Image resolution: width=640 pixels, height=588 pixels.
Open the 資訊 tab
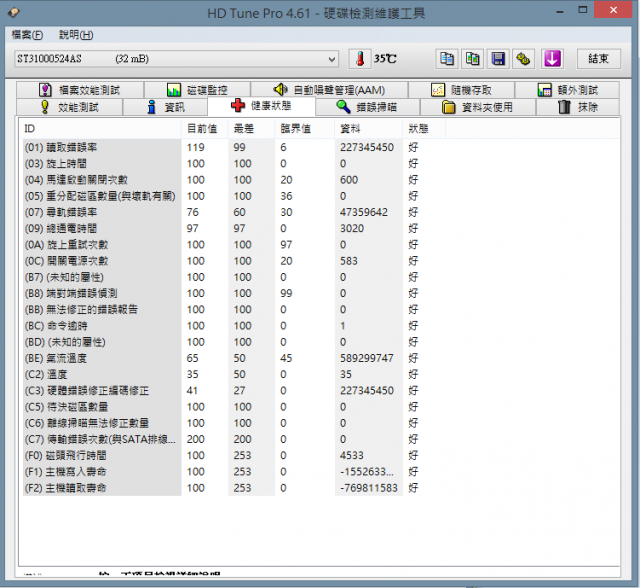click(165, 107)
